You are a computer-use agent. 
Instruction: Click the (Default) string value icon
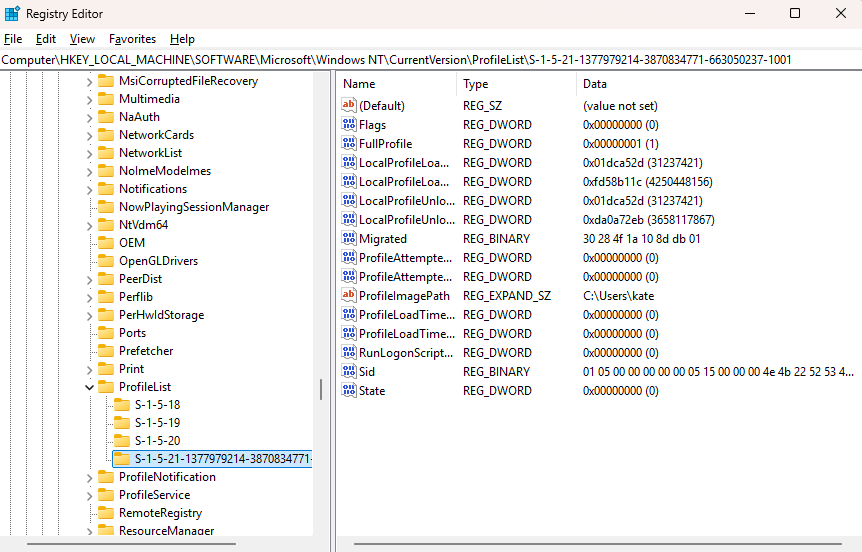pos(349,106)
